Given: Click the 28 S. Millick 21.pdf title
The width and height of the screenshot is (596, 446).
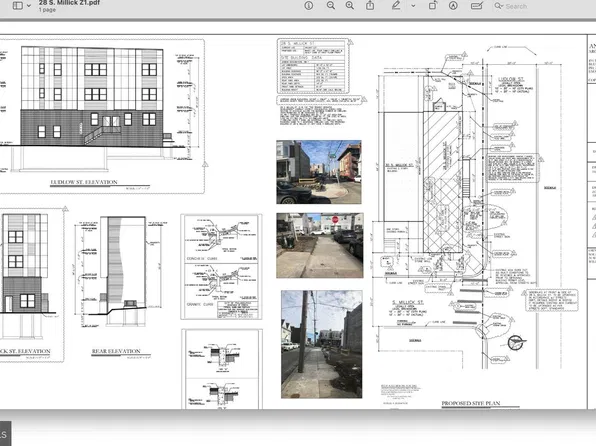Looking at the screenshot, I should (69, 3).
